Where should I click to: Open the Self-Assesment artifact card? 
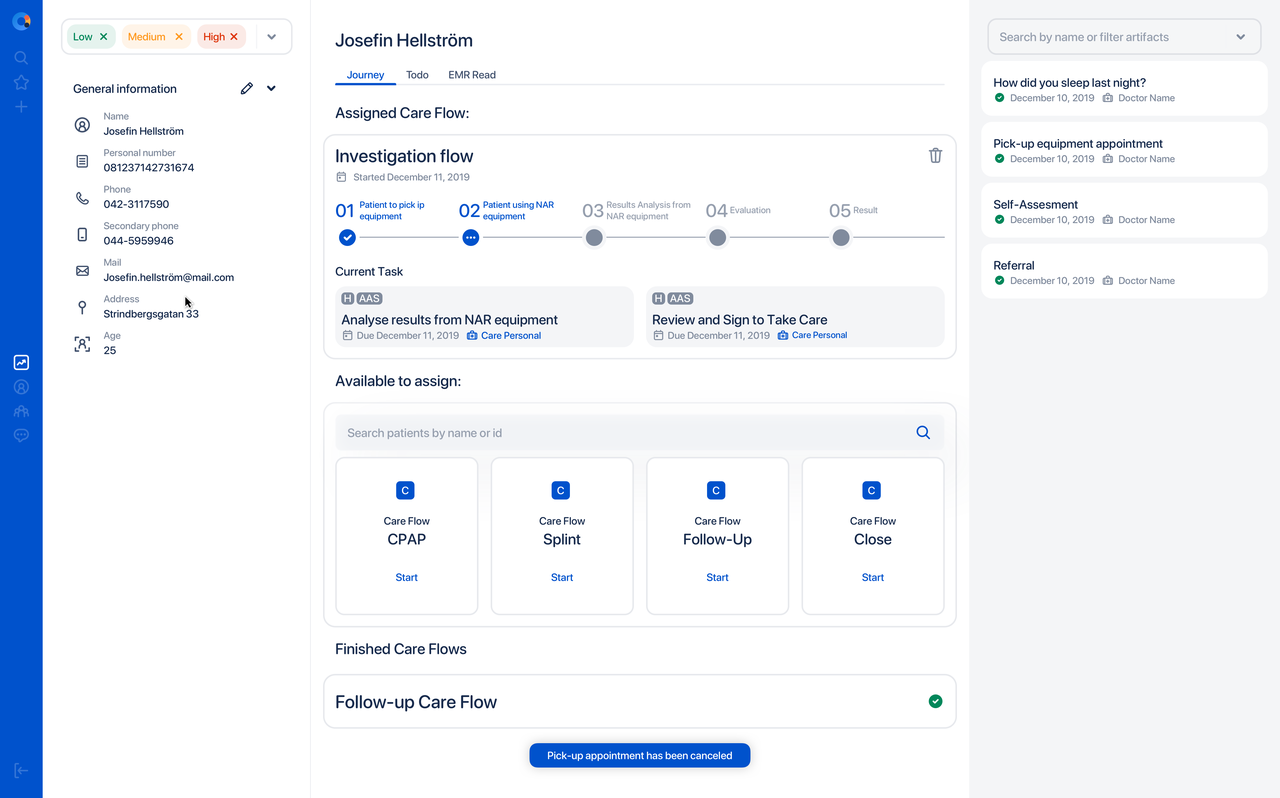point(1123,211)
